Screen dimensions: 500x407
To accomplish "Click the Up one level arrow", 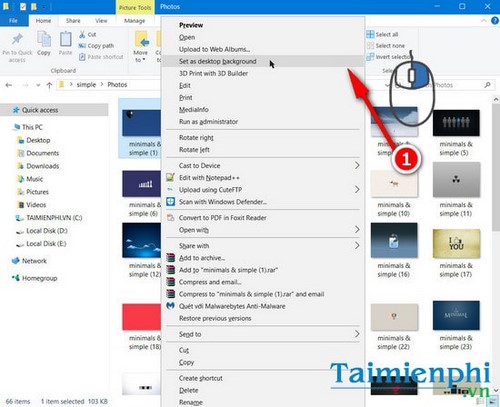I will 49,85.
